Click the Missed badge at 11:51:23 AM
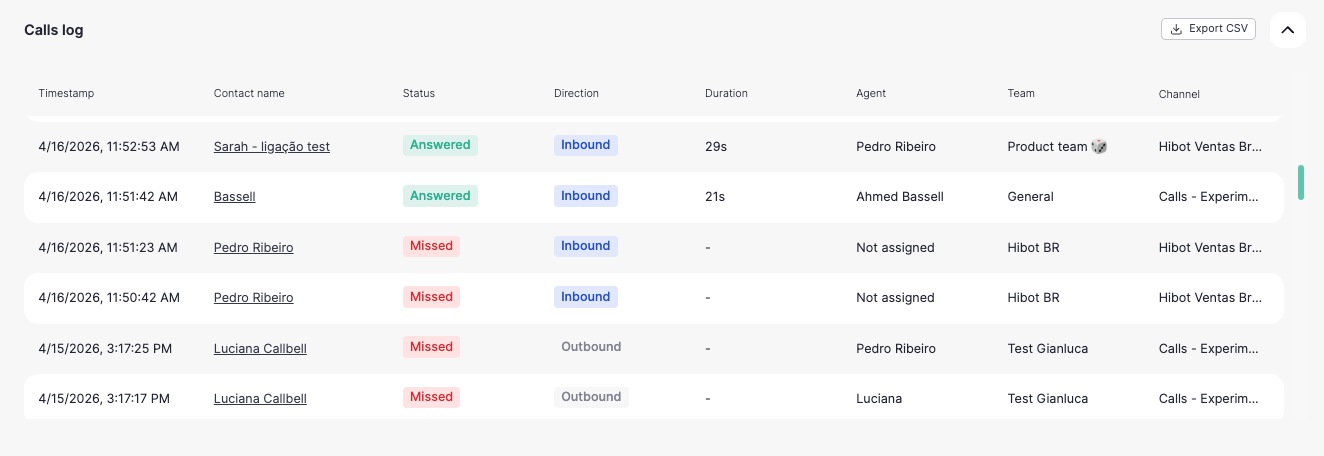This screenshot has width=1324, height=456. tap(431, 246)
